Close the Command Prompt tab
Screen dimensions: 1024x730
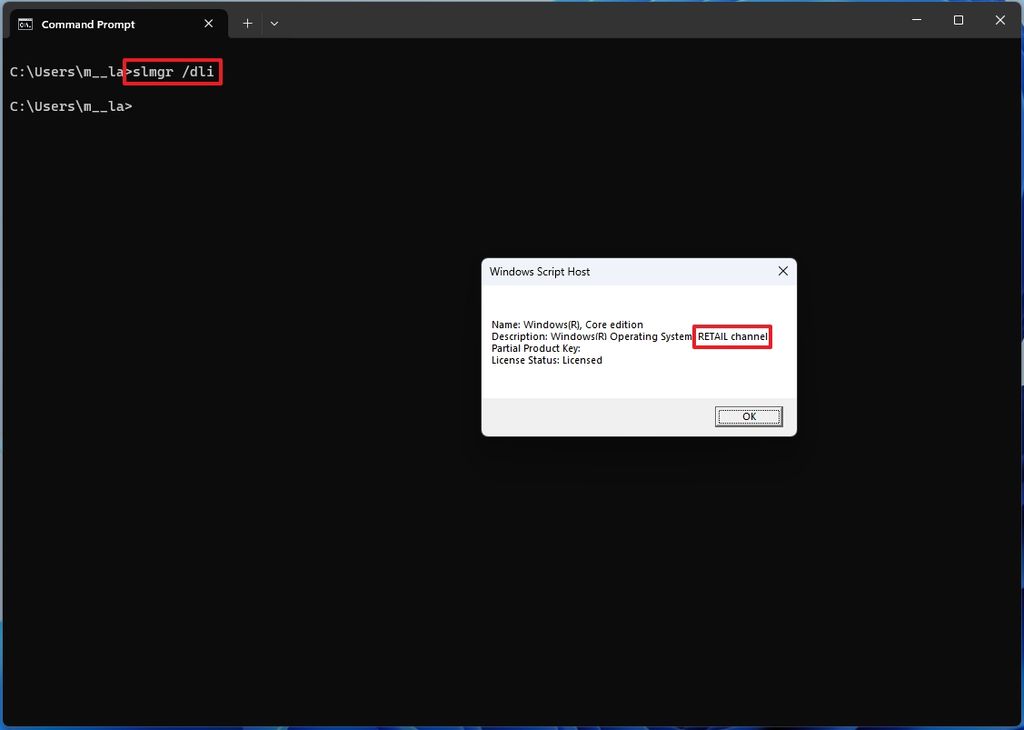click(x=208, y=24)
